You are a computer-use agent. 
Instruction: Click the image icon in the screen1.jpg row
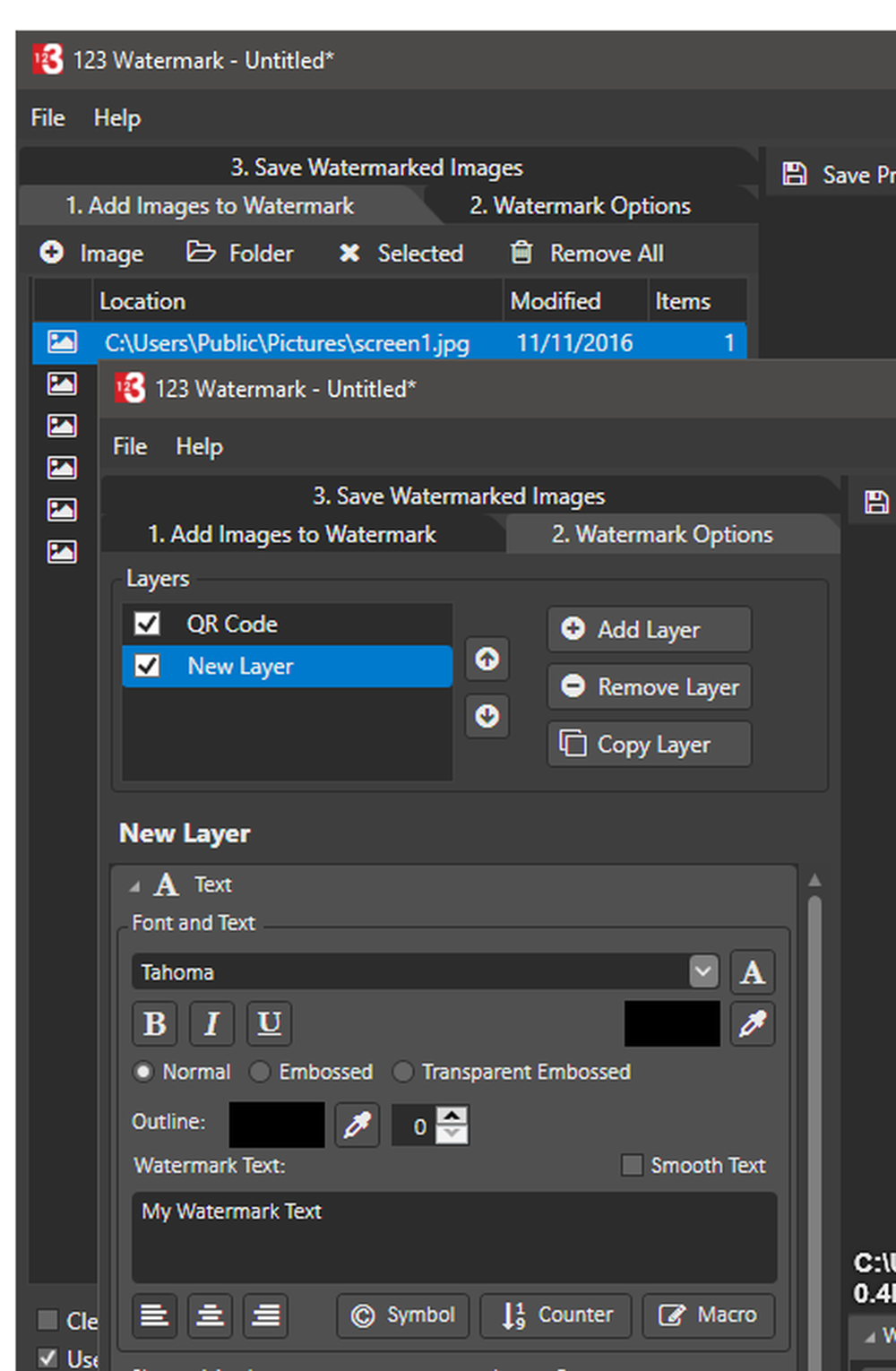point(62,342)
